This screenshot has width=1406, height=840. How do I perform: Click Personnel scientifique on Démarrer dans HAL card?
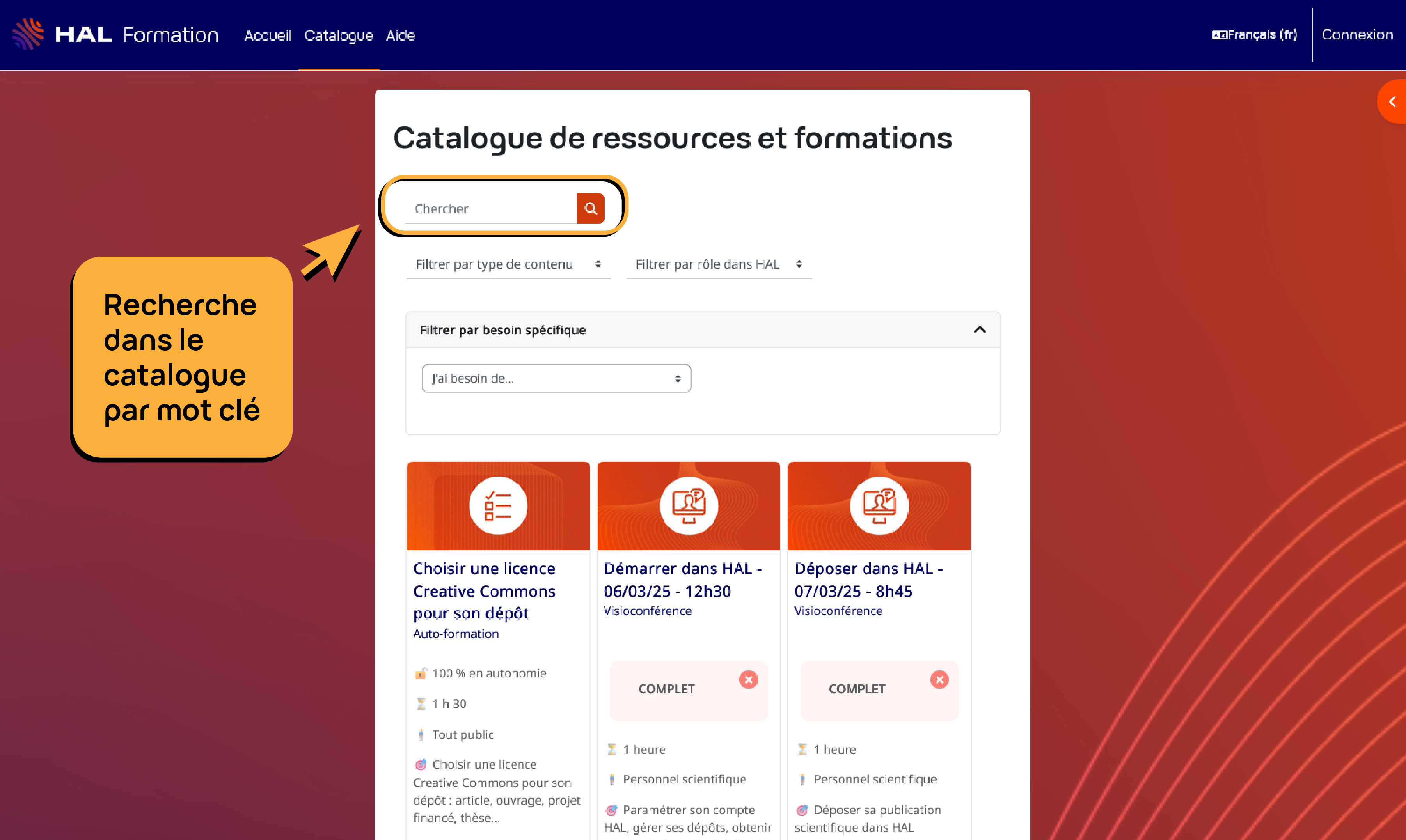pyautogui.click(x=684, y=780)
